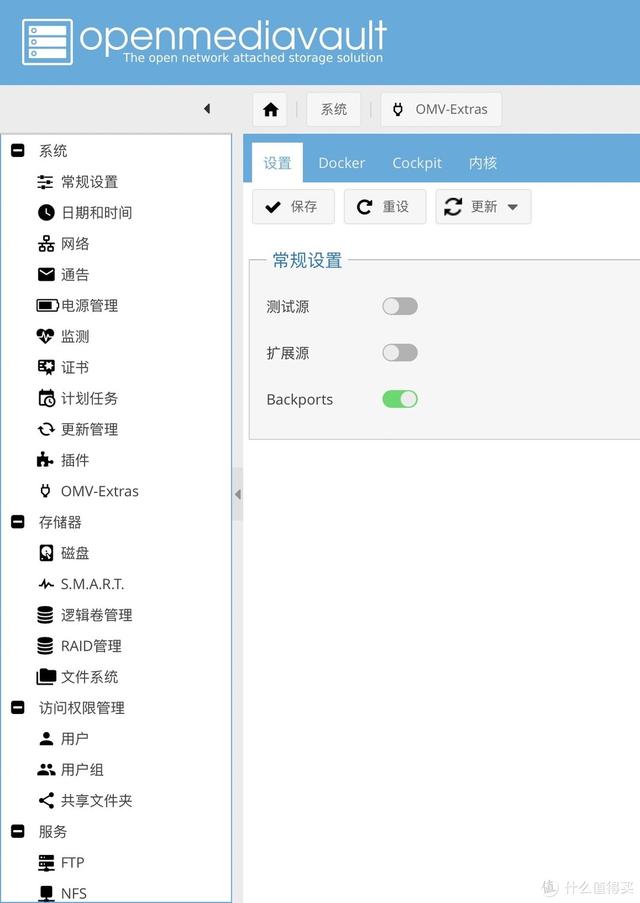Click the puzzle piece icon for 插件
This screenshot has height=903, width=640.
click(x=45, y=460)
